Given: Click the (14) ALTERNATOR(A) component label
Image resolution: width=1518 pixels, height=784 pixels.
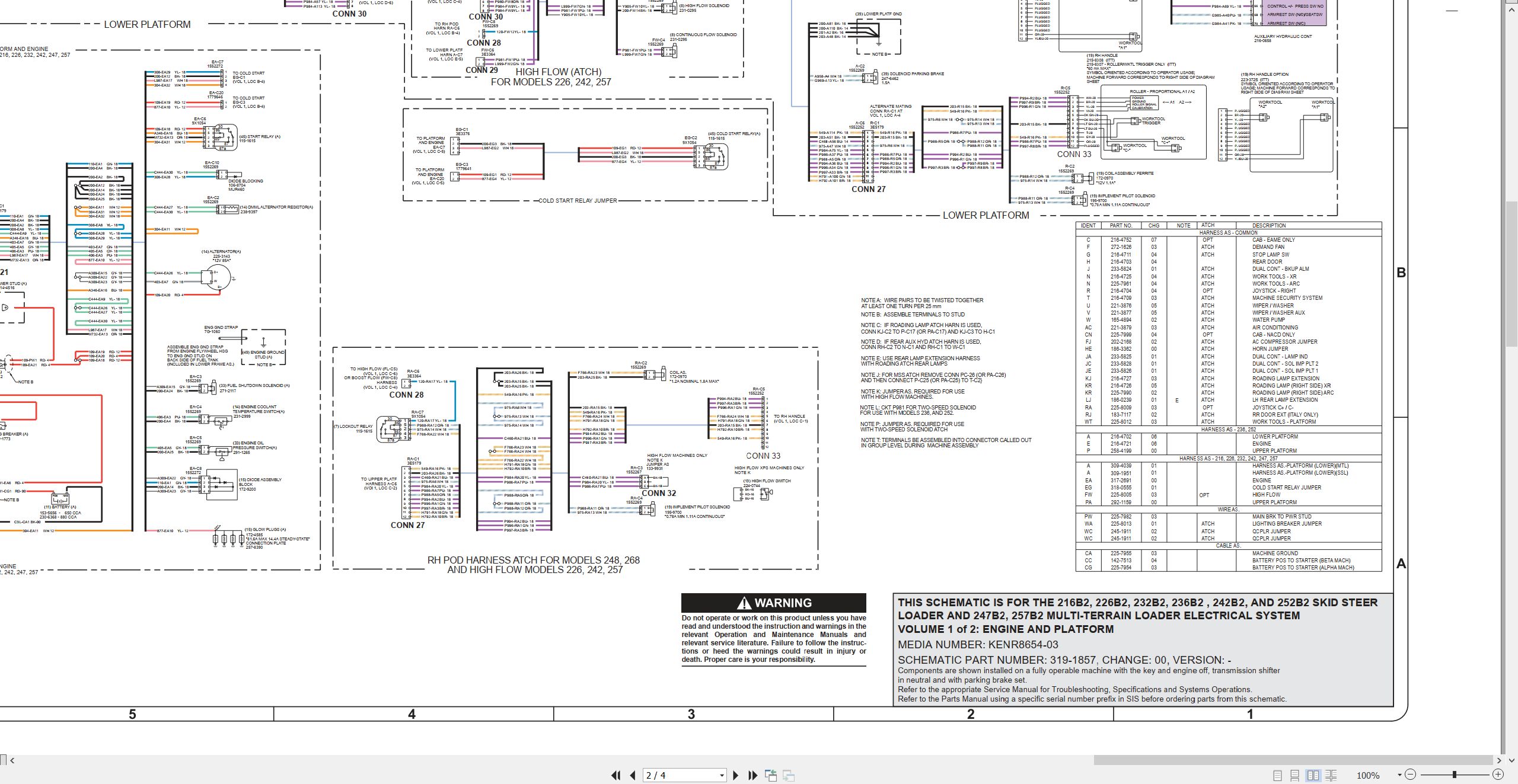Looking at the screenshot, I should click(x=221, y=252).
